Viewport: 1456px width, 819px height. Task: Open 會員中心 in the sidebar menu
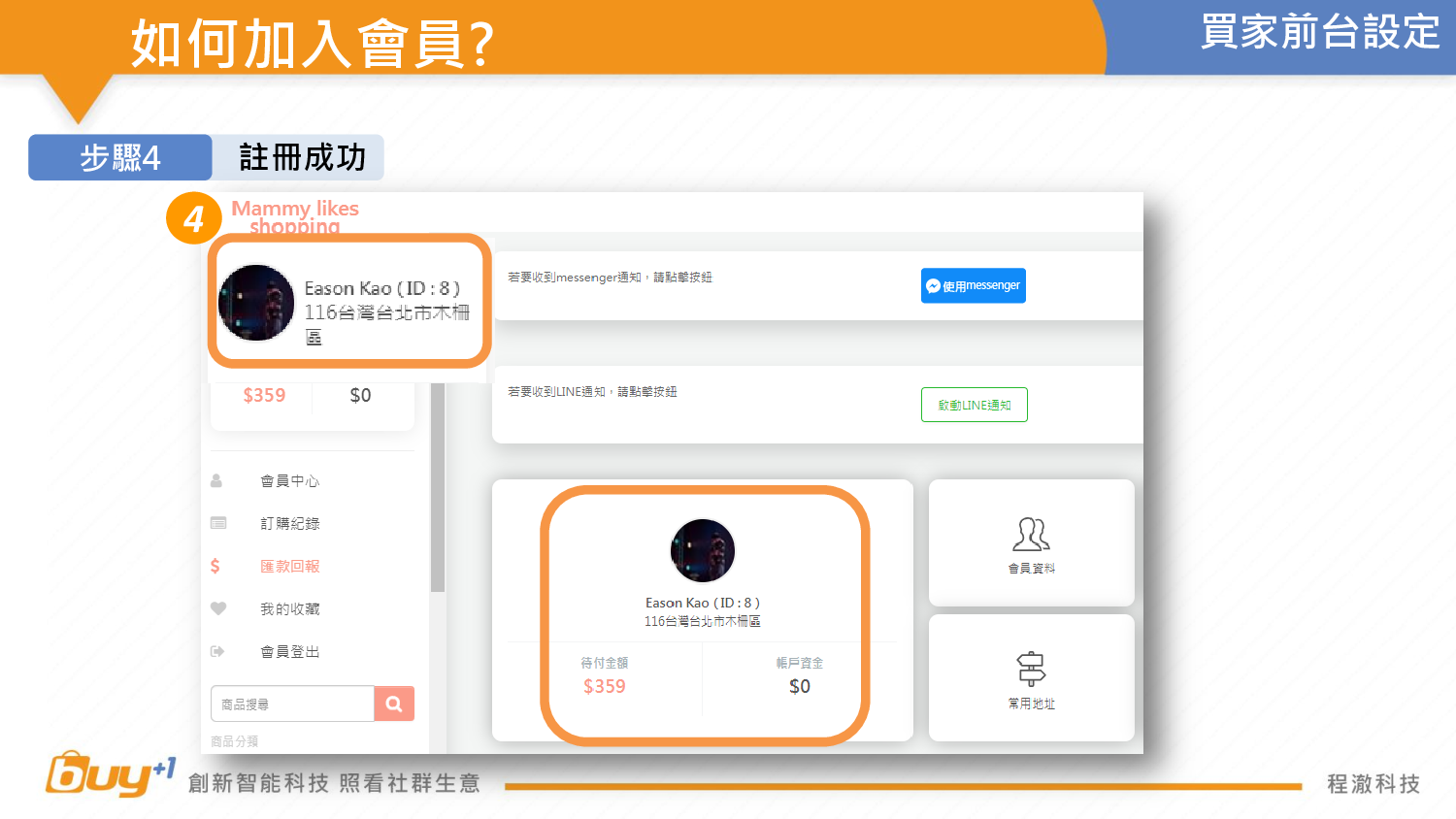click(289, 481)
